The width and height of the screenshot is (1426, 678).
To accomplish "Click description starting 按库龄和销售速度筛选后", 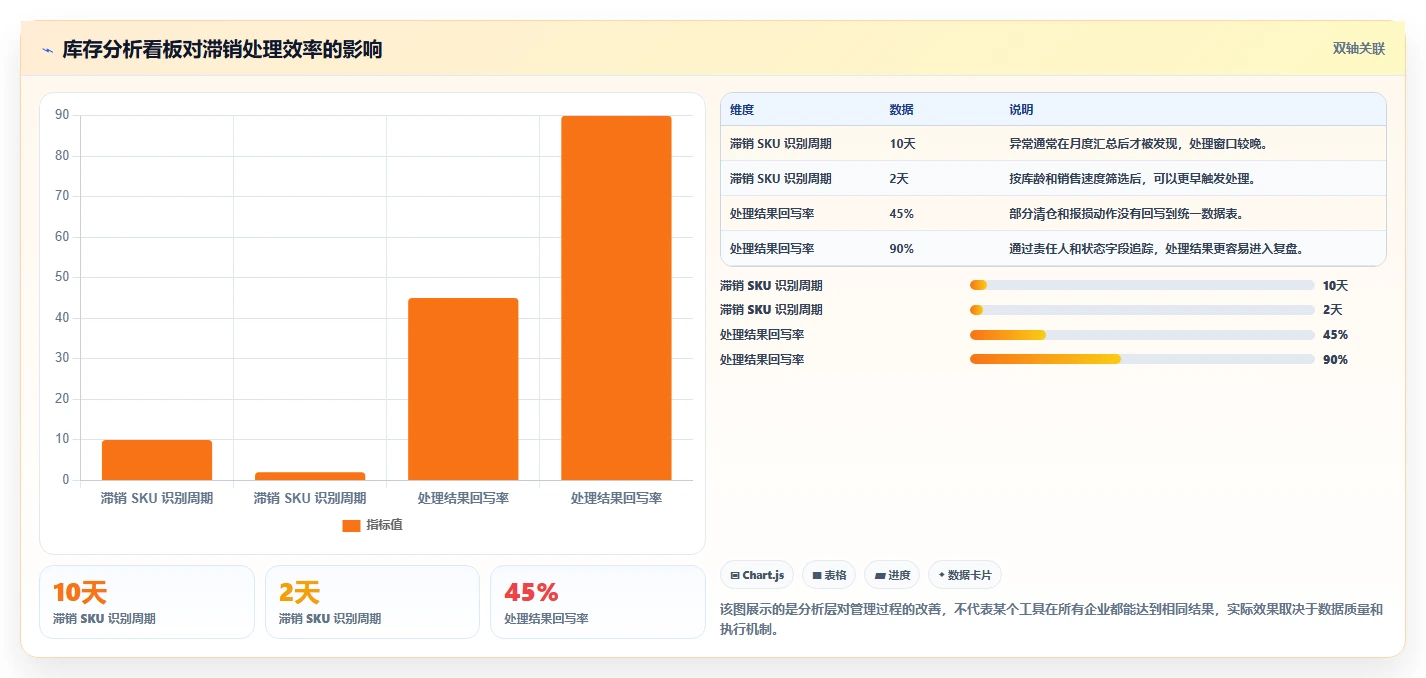I will click(x=1132, y=179).
